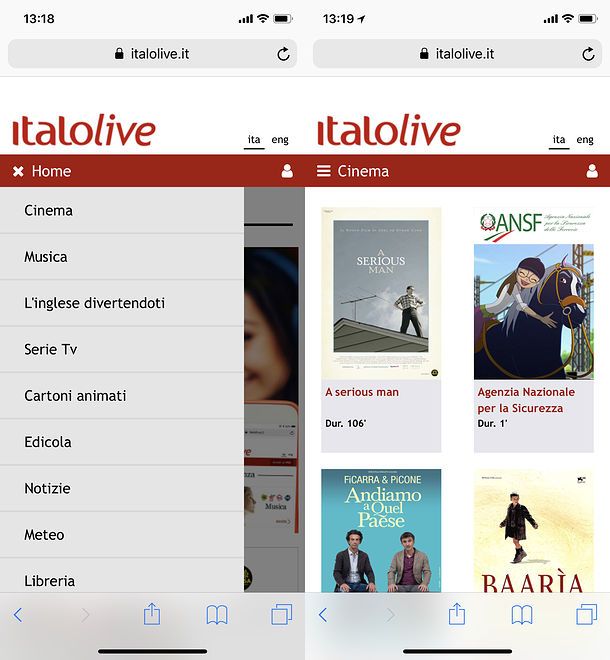Open bookmarks icon in right phone toolbar
Viewport: 610px width, 660px height.
[x=522, y=615]
